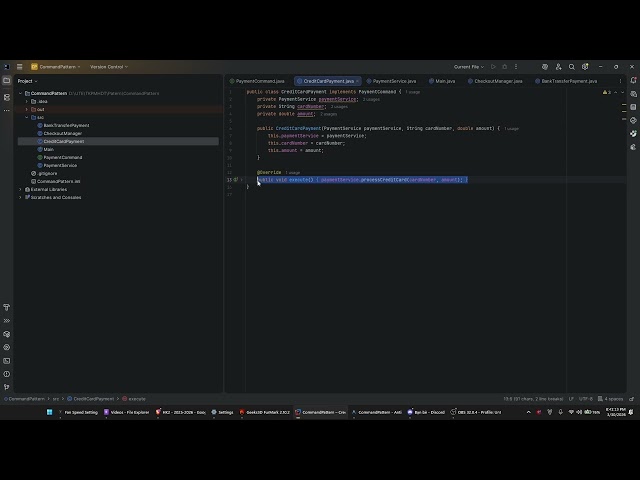
Task: Select Main class in project tree
Action: click(45, 149)
